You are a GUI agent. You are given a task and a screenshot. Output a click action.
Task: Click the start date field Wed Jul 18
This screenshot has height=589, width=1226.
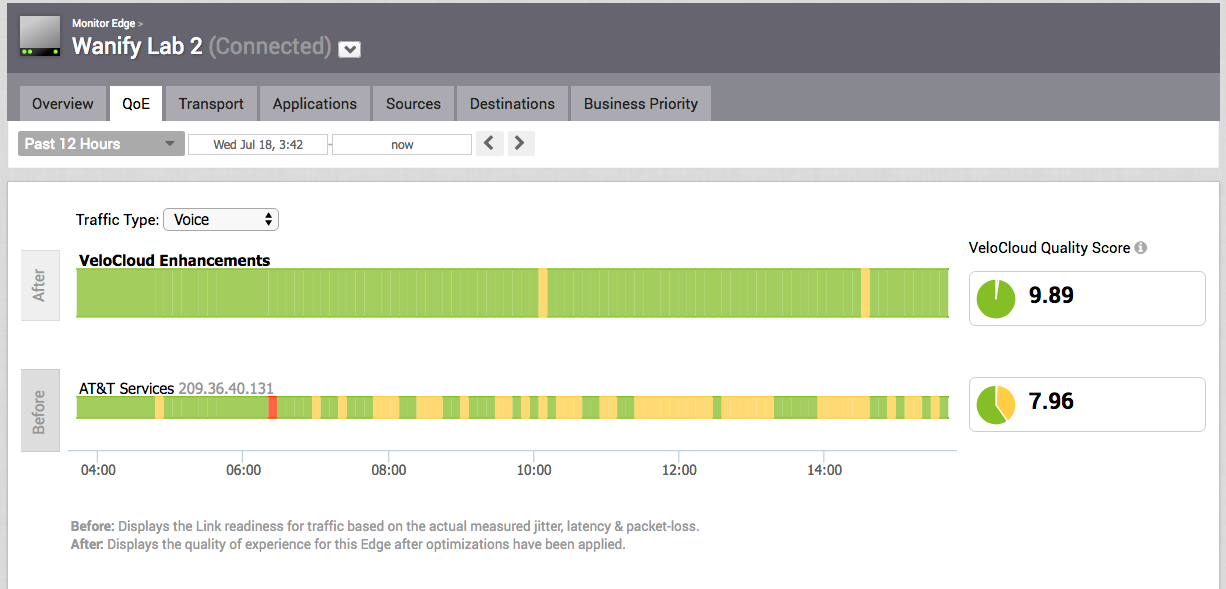coord(258,145)
